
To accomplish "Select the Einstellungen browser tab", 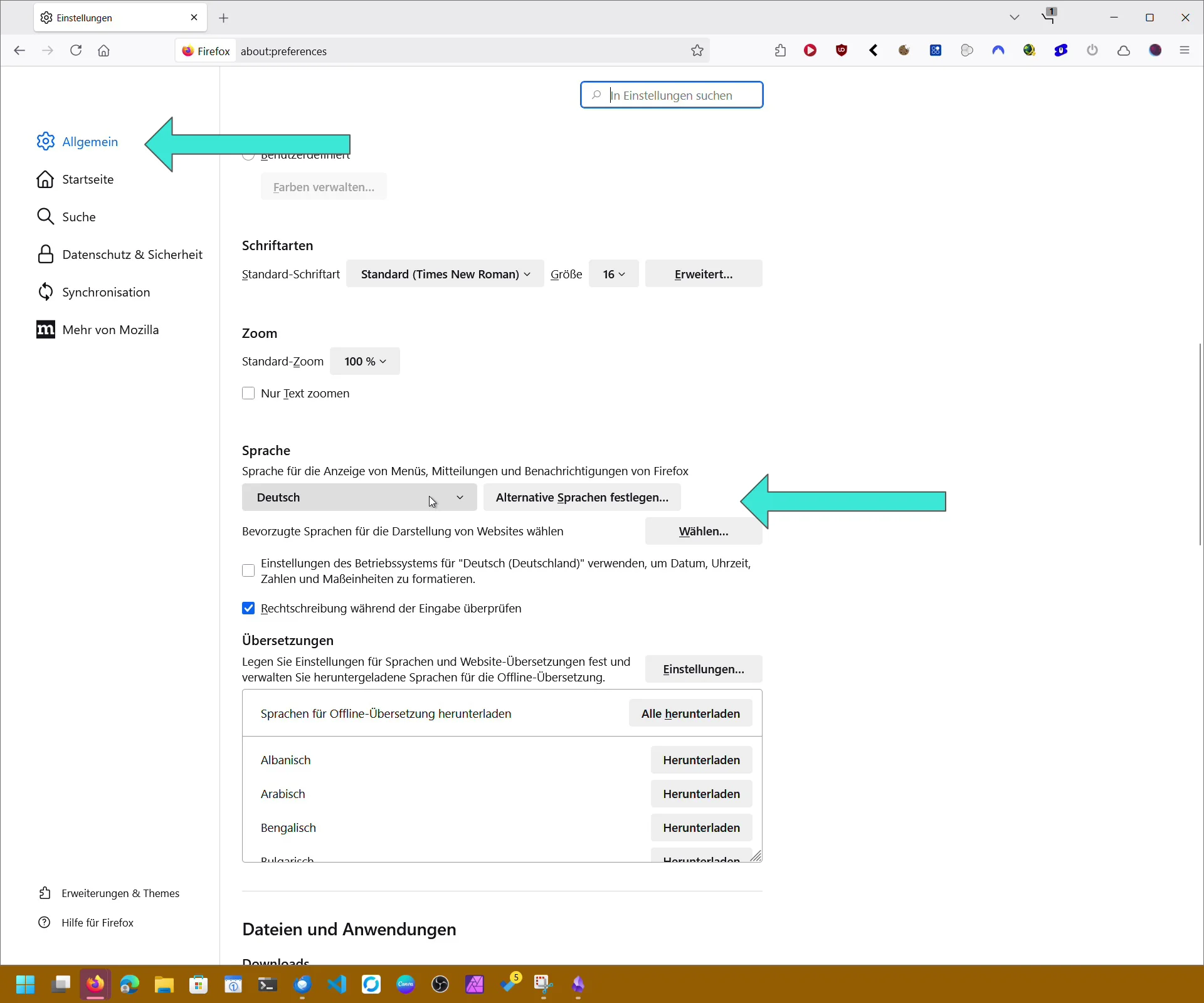I will click(120, 18).
